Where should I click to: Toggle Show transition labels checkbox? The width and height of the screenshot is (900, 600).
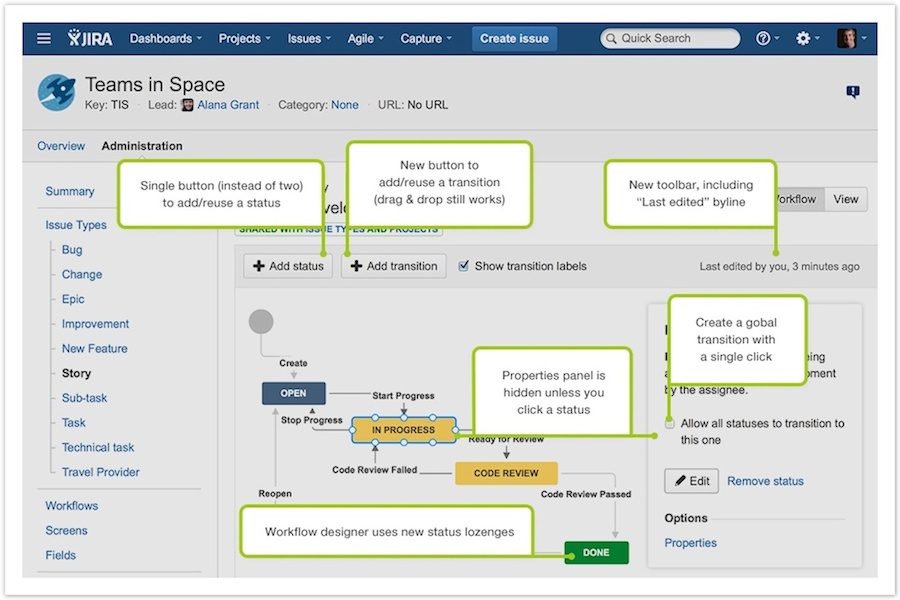pos(464,266)
